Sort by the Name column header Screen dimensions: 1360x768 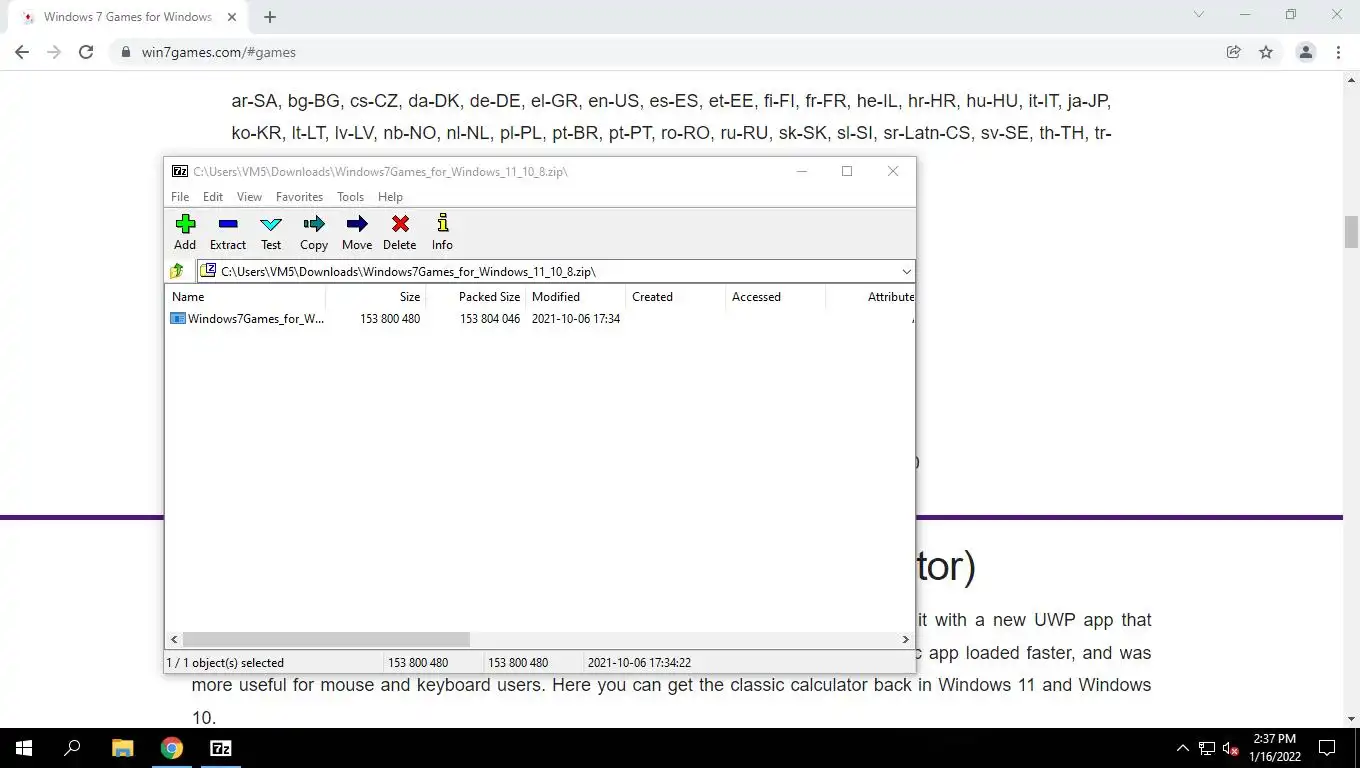point(245,296)
